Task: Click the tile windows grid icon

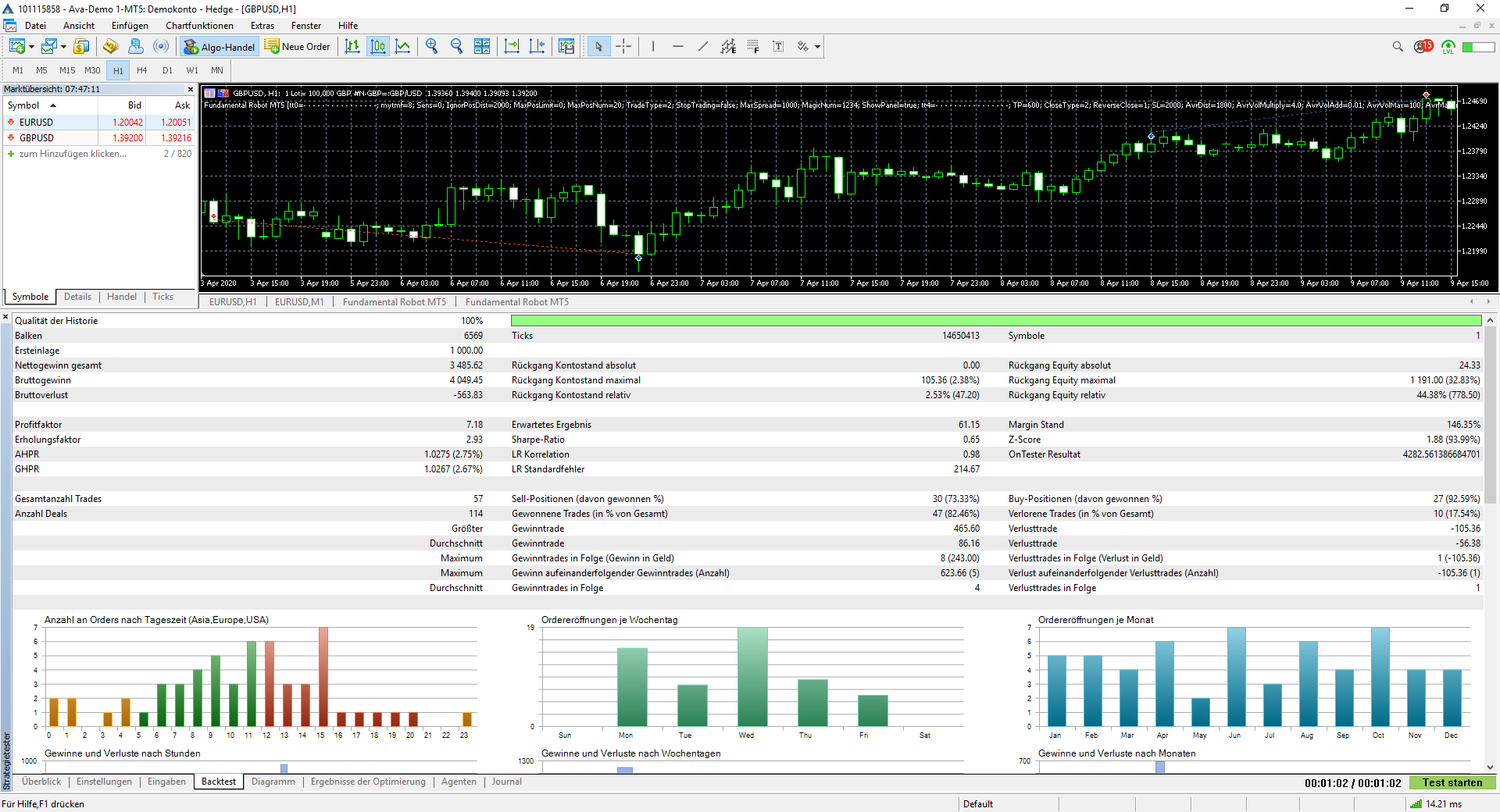Action: (x=482, y=47)
